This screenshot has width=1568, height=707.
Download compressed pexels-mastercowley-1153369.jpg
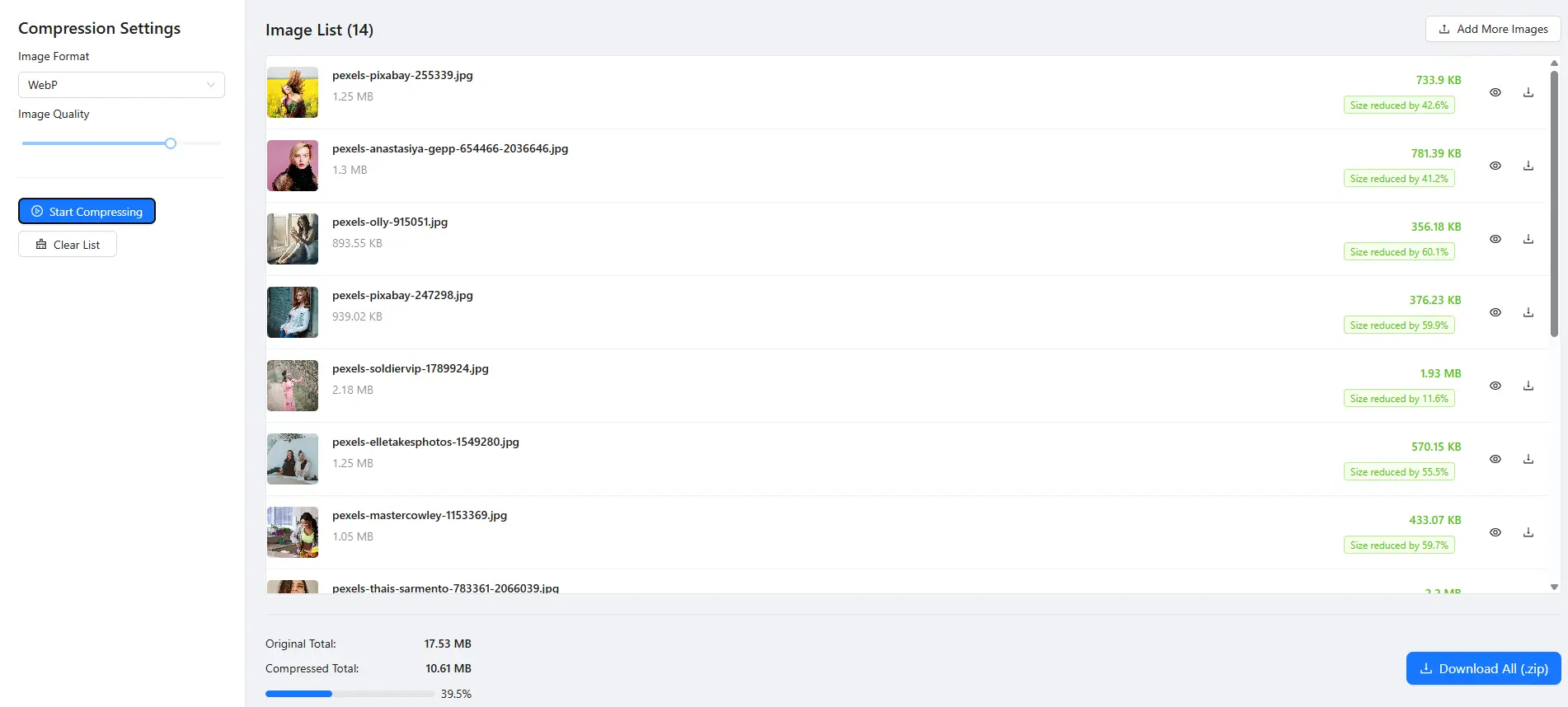[1528, 532]
